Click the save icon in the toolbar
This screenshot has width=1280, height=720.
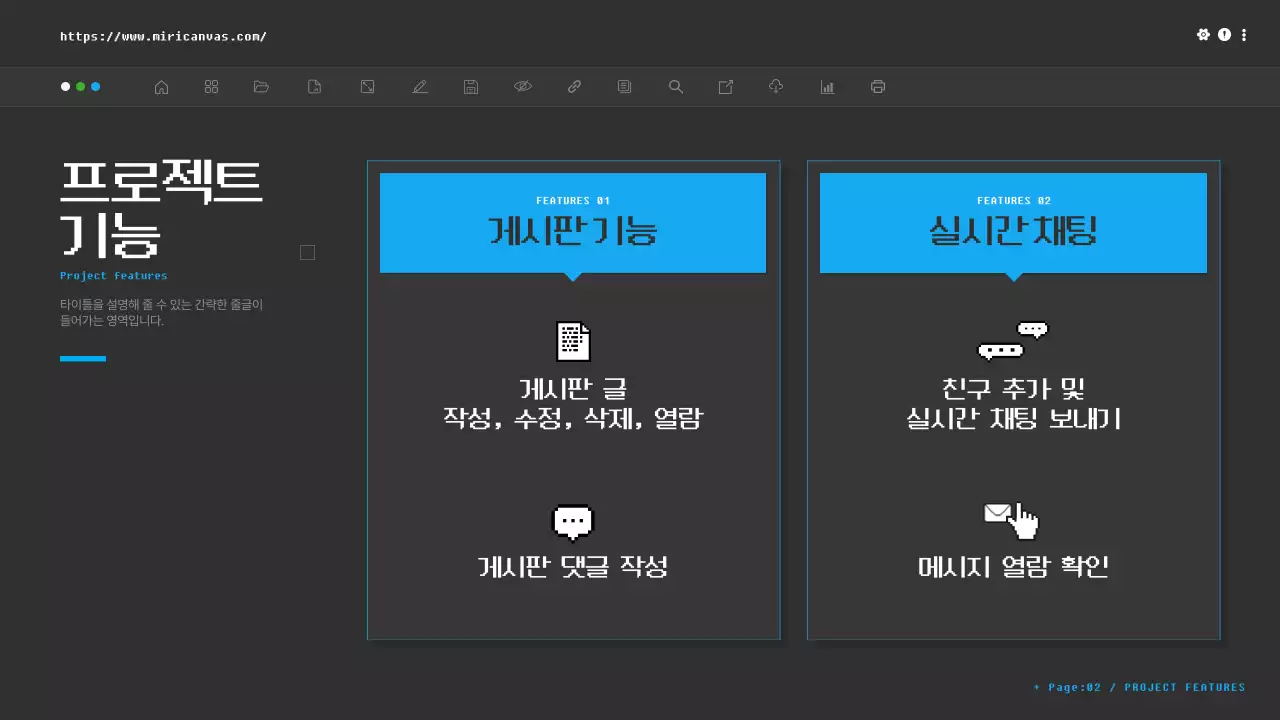471,87
